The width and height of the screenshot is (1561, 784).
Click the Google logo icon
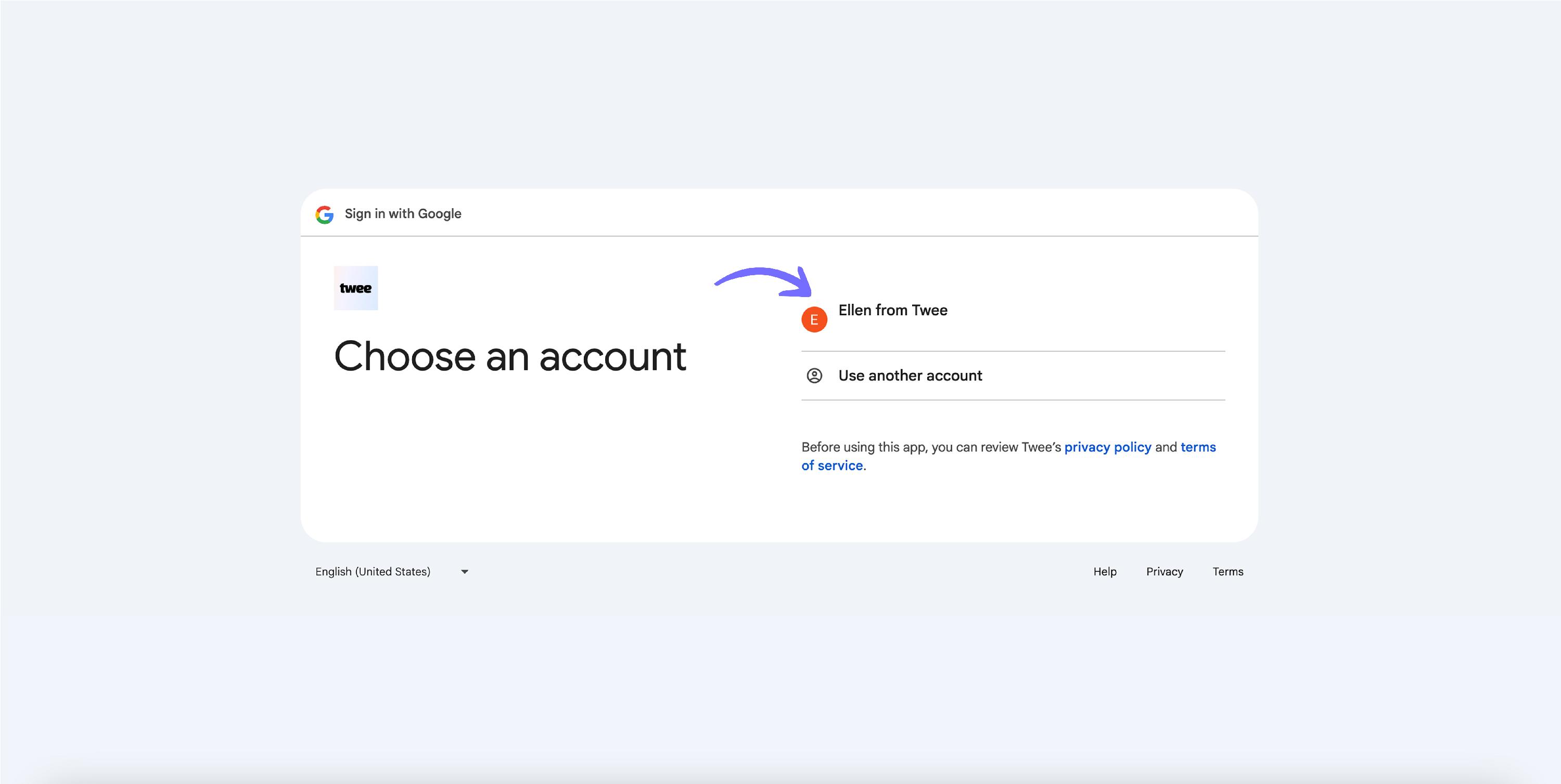[x=324, y=214]
